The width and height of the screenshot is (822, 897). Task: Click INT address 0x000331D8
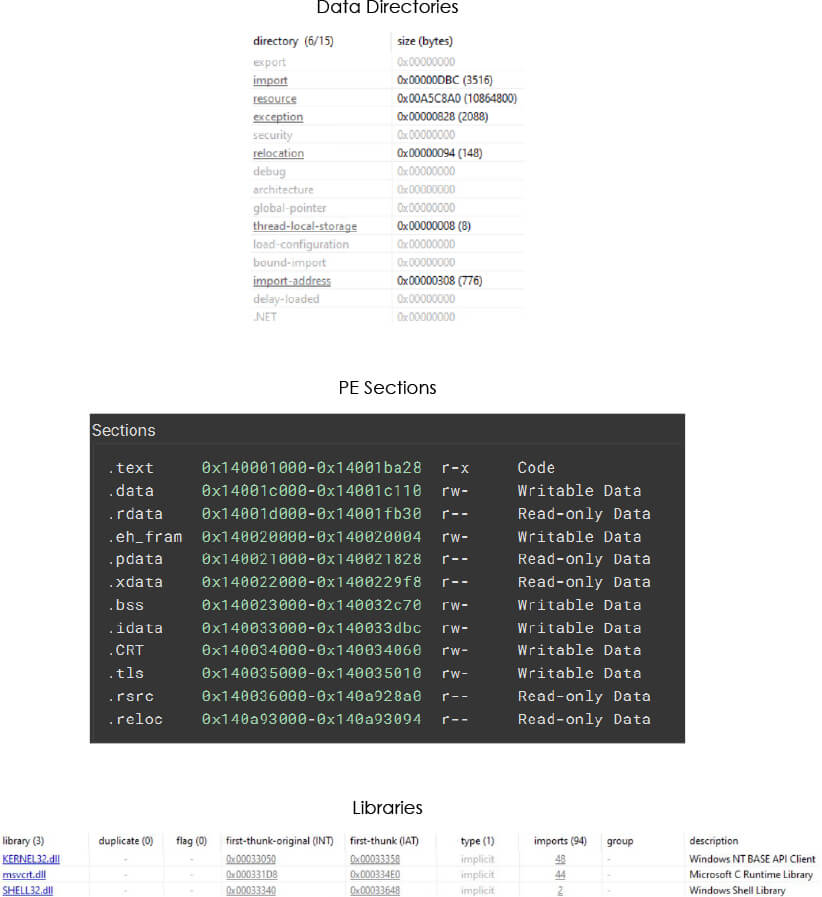click(x=252, y=875)
